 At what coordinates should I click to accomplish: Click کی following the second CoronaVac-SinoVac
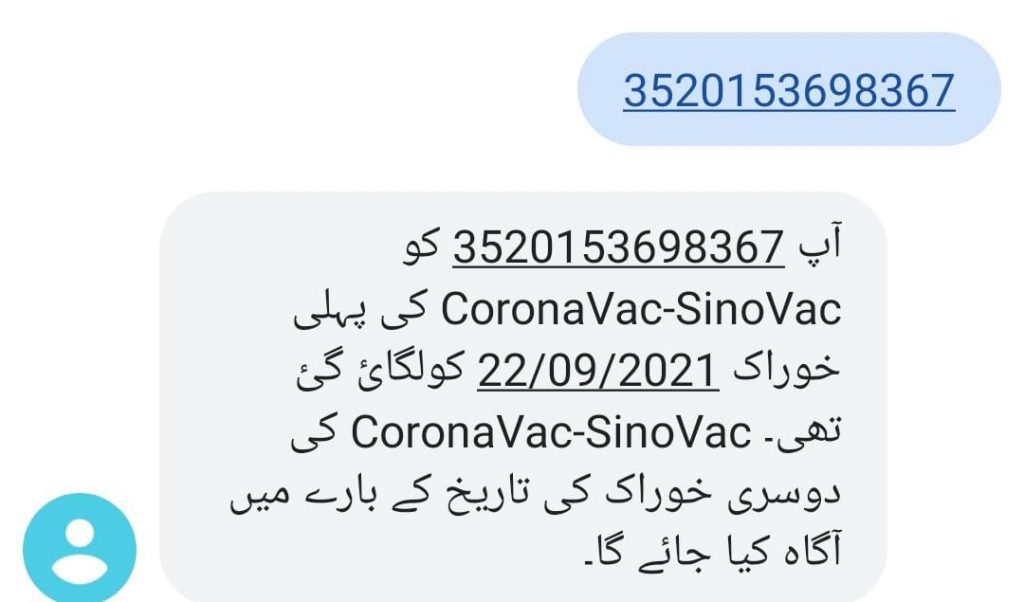point(313,432)
